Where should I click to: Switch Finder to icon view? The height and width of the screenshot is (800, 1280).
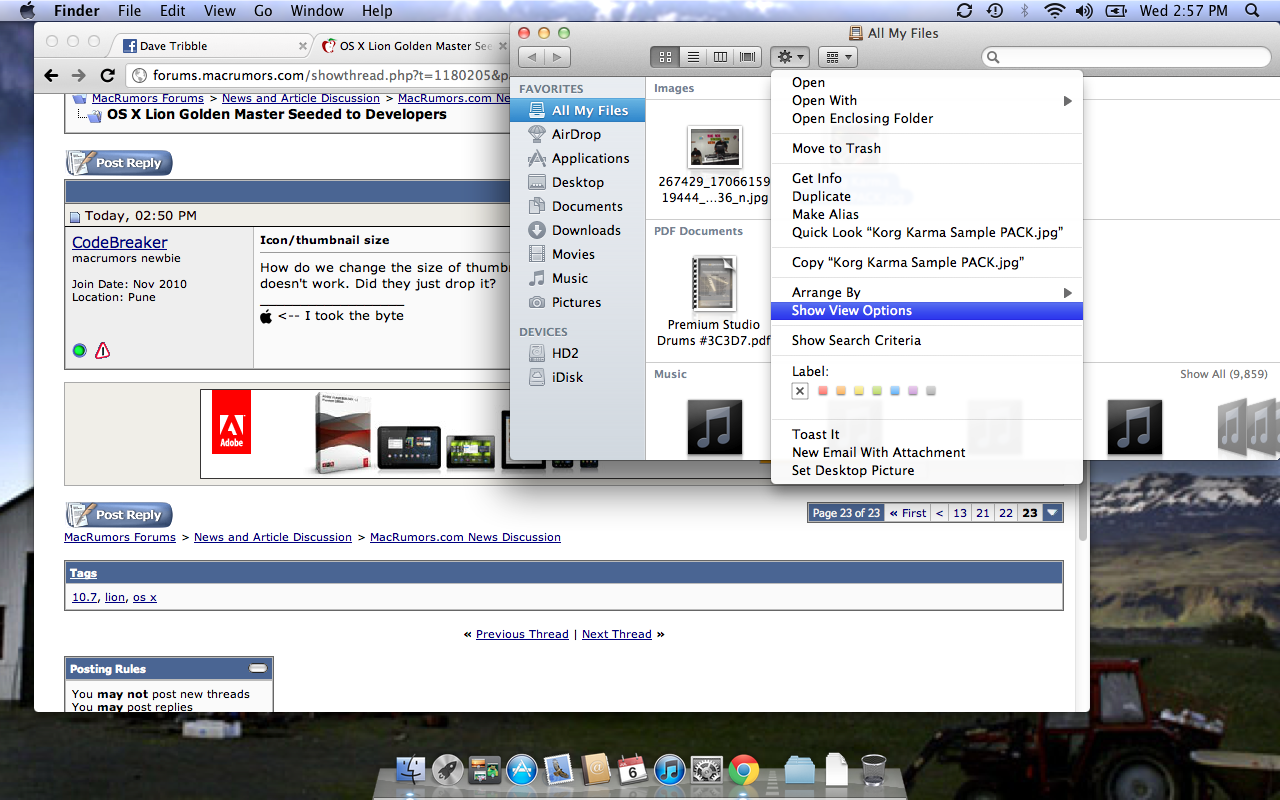664,57
